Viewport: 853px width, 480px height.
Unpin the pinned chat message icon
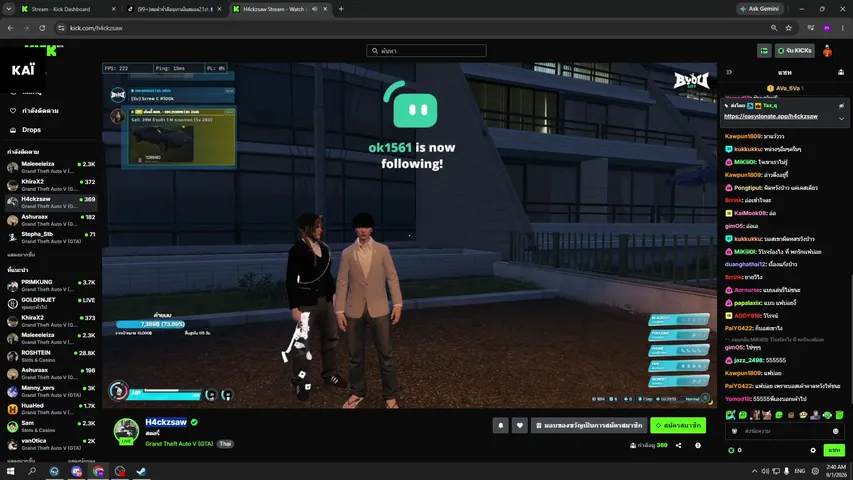842,106
